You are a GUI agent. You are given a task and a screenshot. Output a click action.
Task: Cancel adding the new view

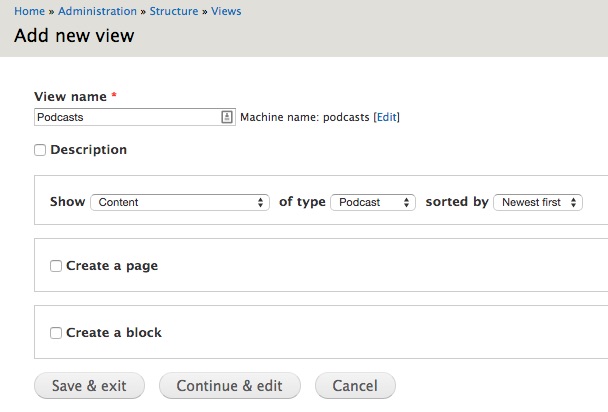point(354,386)
